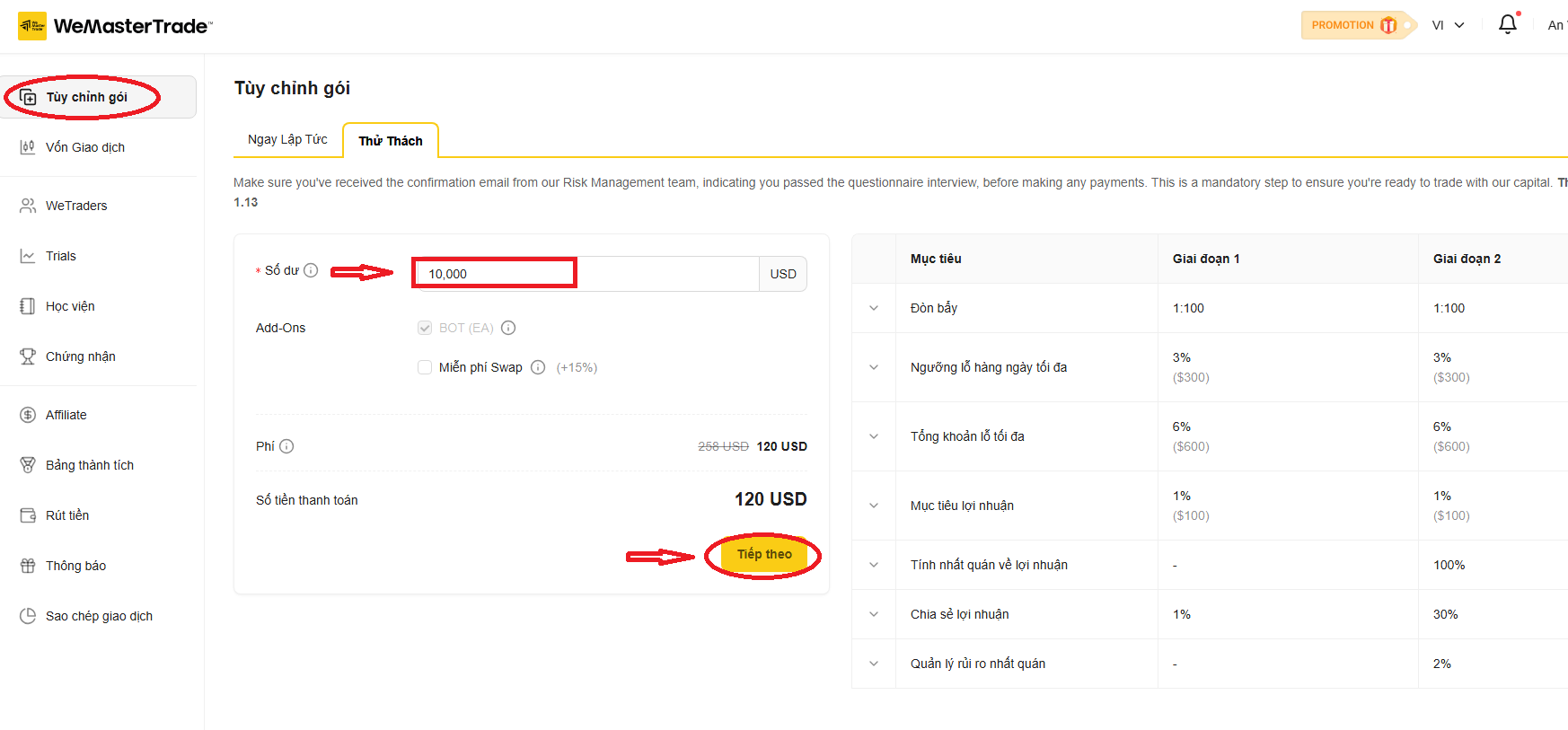Click the Mục tiêu column header

pos(936,259)
